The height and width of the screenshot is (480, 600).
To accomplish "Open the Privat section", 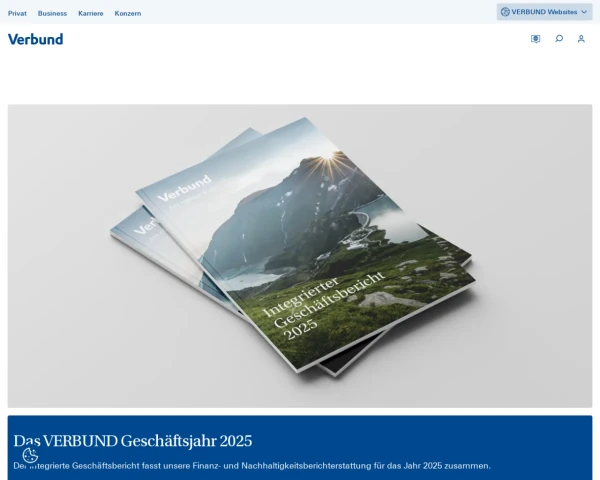I will click(x=17, y=13).
